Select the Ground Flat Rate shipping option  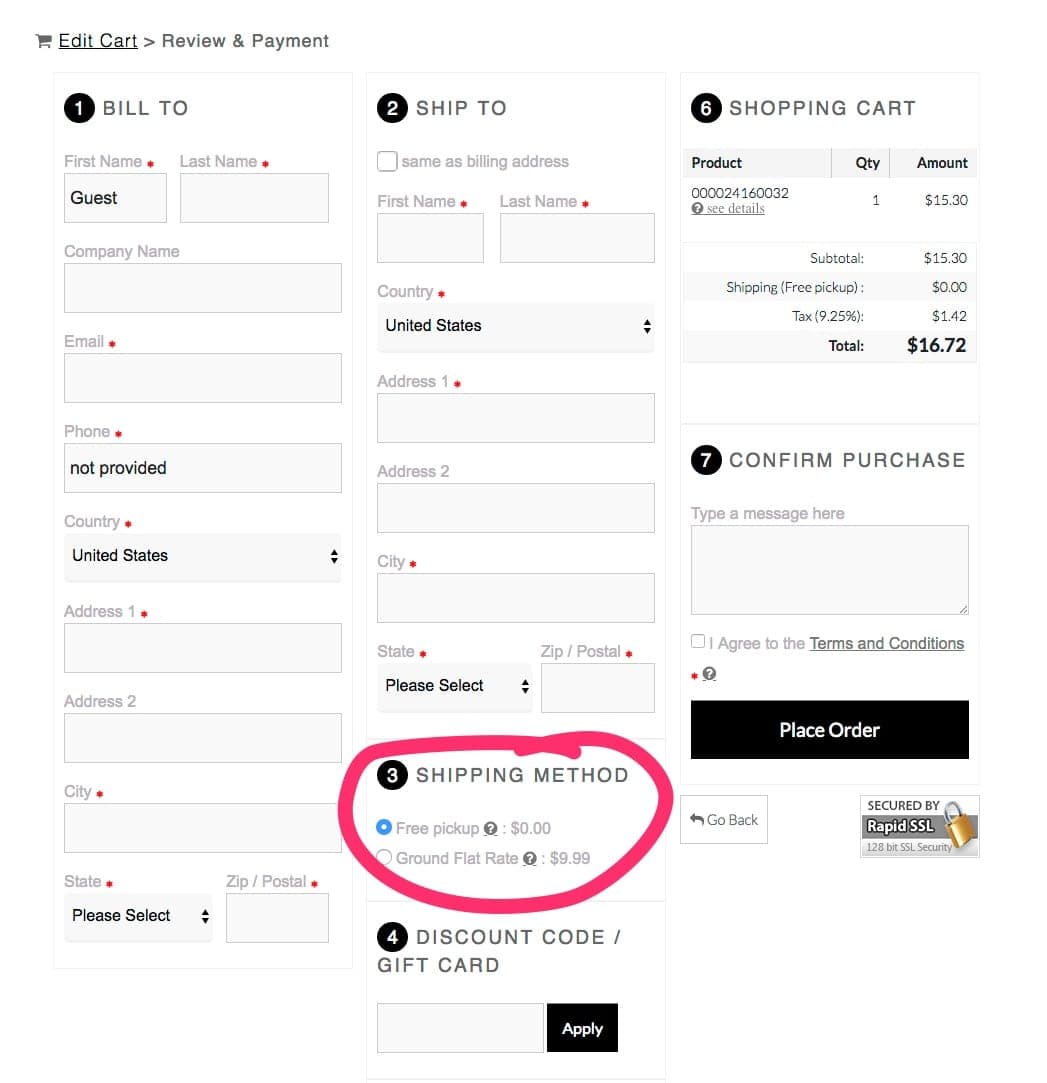pos(385,857)
